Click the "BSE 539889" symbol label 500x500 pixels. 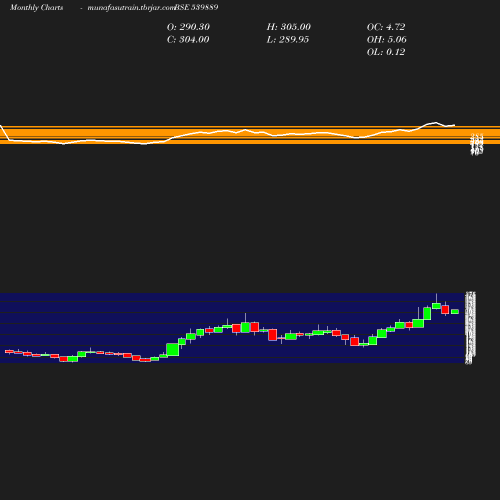(196, 7)
